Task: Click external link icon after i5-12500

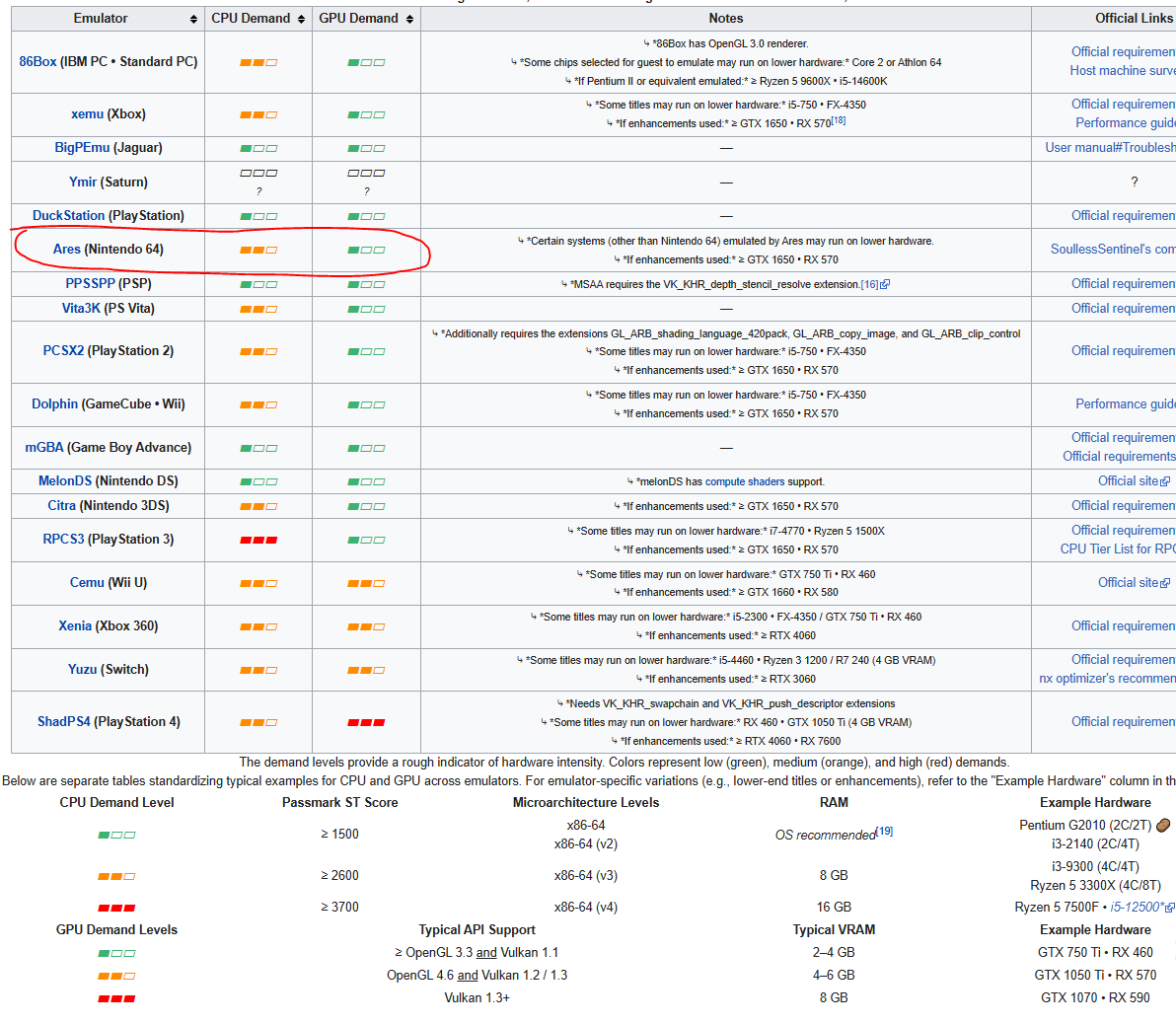Action: tap(1169, 908)
